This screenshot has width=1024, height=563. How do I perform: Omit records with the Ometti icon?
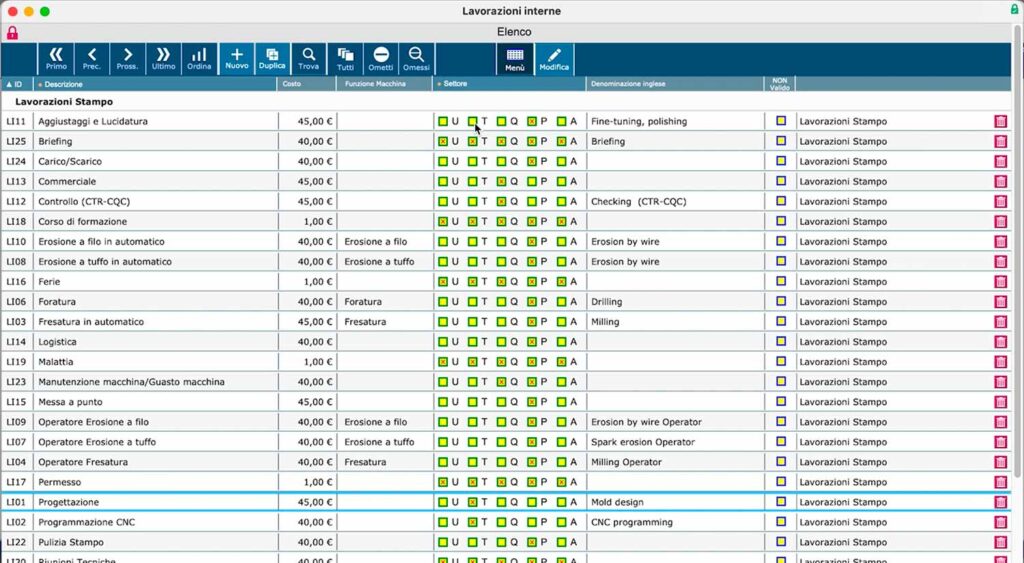click(381, 59)
